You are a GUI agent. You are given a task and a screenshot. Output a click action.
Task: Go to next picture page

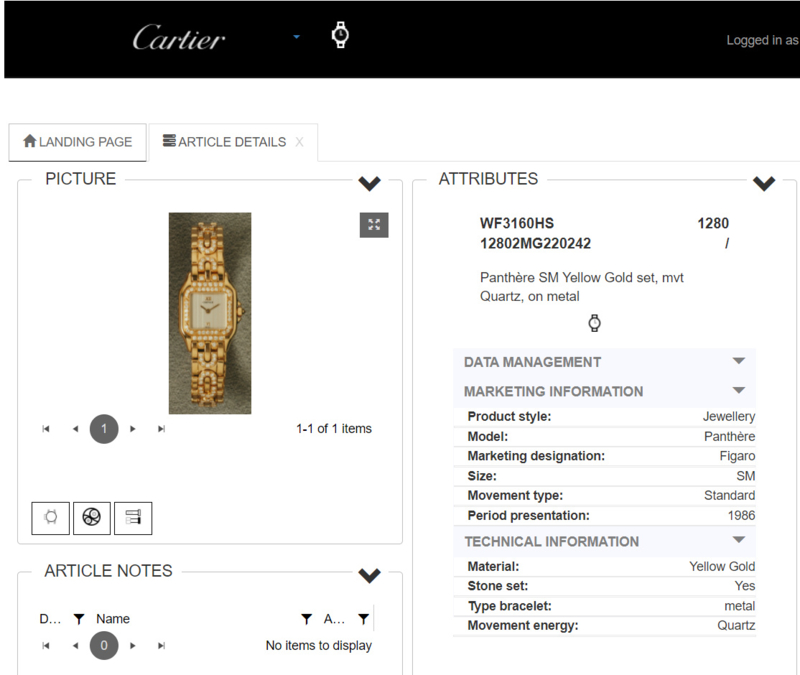point(133,429)
